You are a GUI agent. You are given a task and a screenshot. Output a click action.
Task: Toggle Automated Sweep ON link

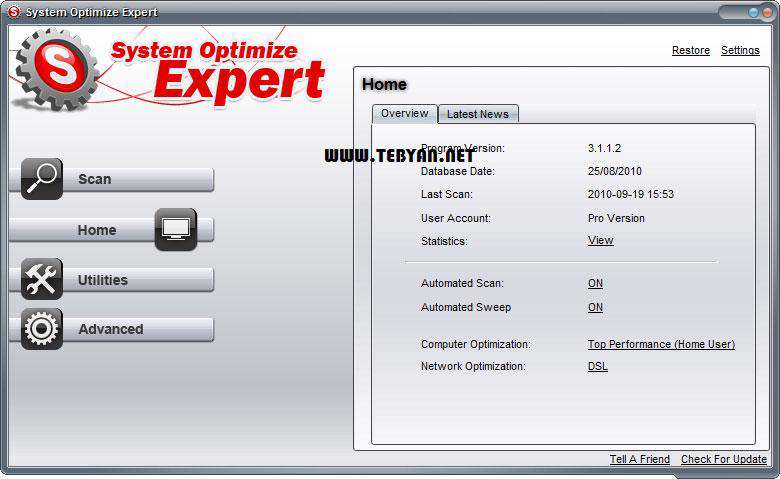coord(595,307)
